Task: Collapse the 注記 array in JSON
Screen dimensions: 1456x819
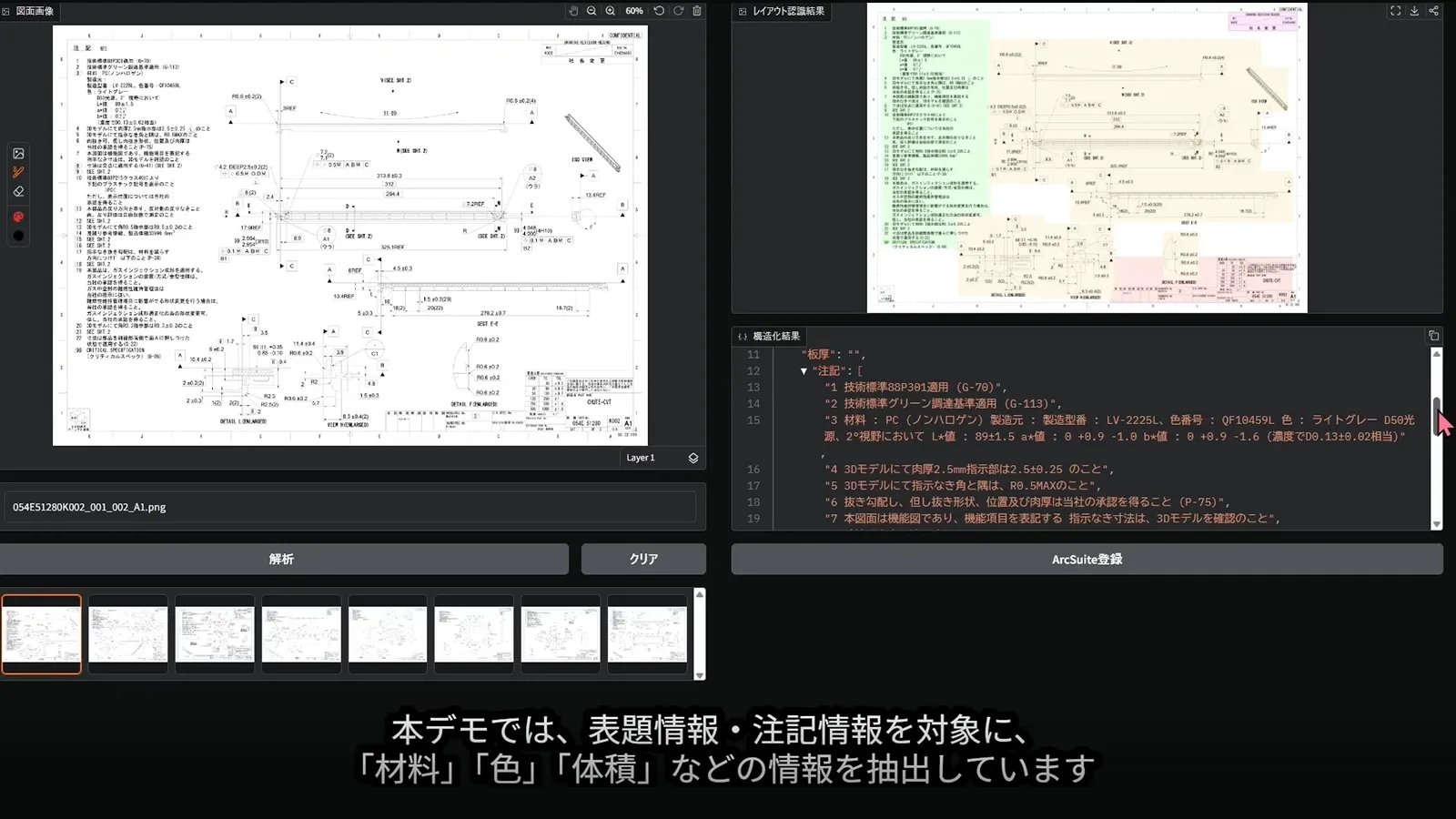Action: pos(804,371)
